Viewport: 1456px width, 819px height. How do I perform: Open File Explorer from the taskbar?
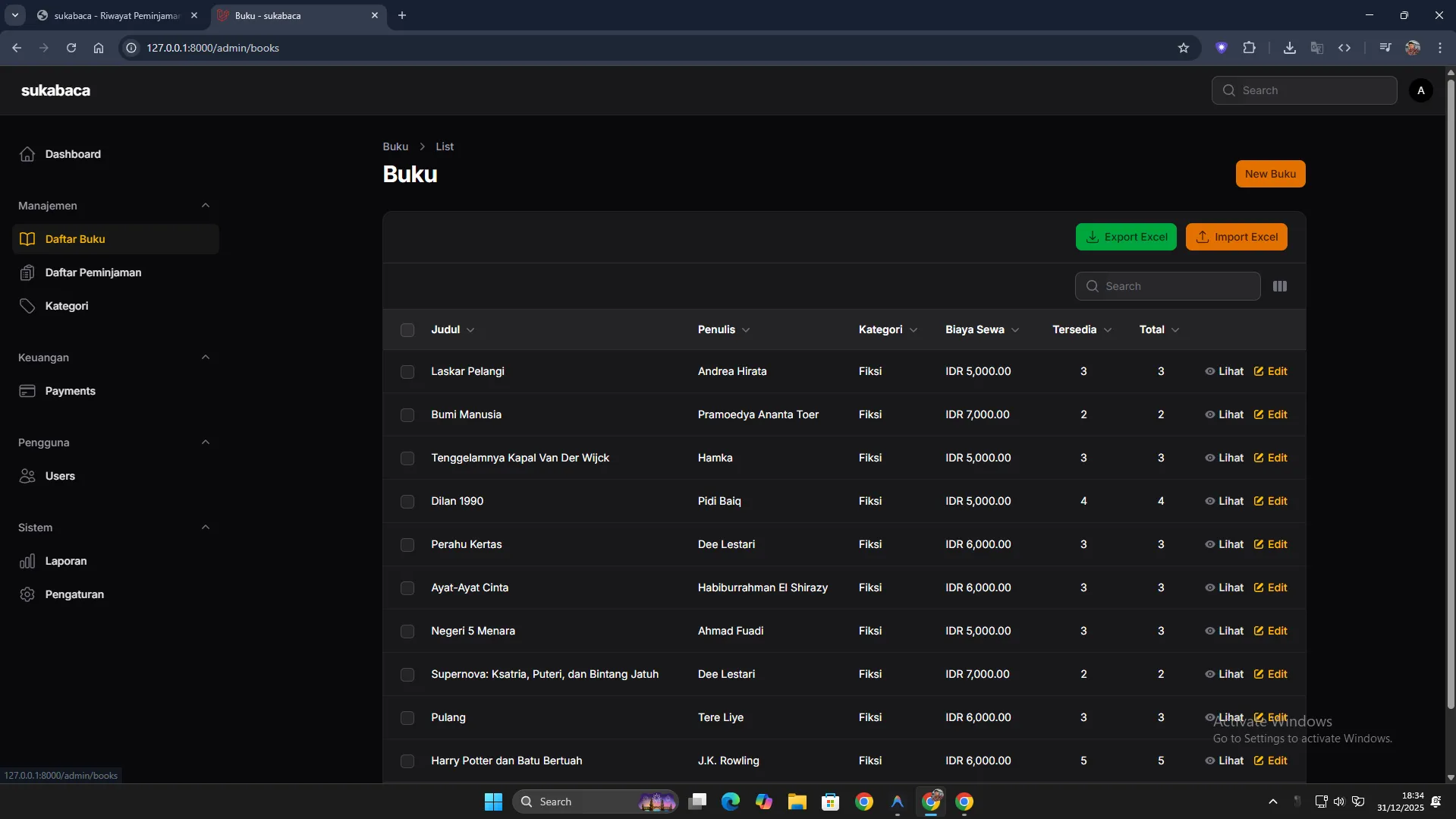click(x=797, y=802)
